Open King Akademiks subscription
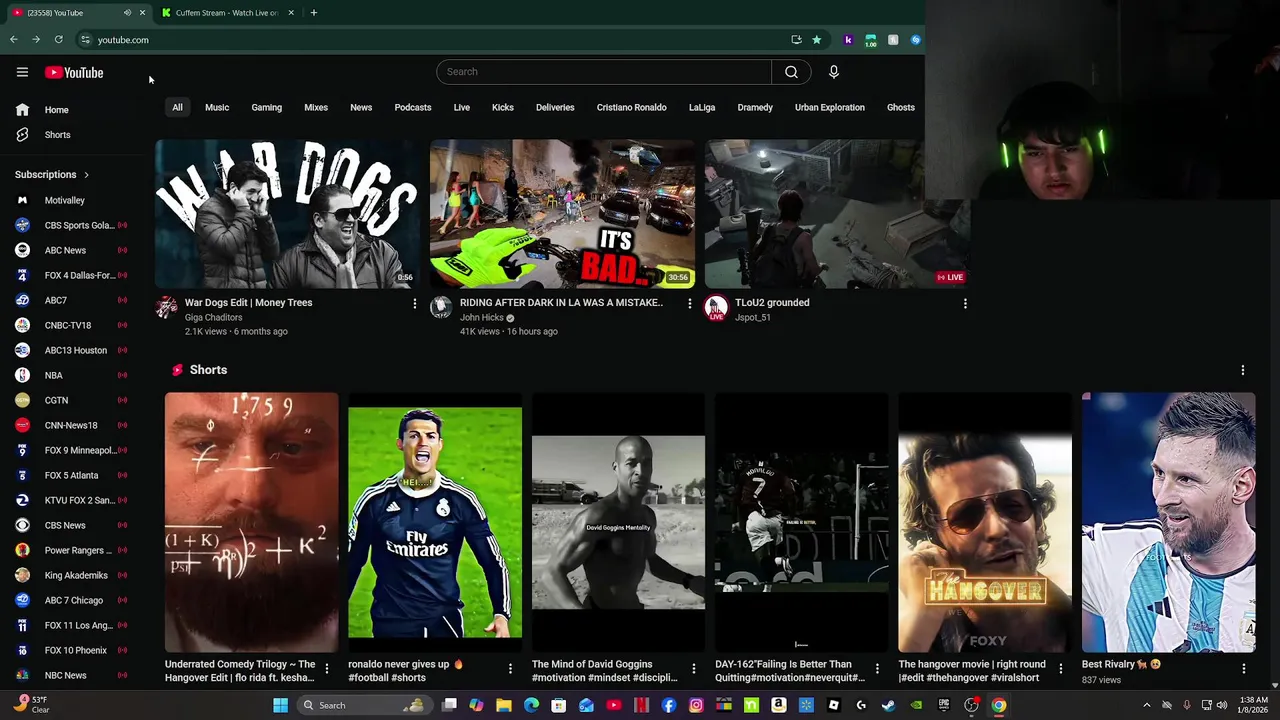The width and height of the screenshot is (1280, 720). [75, 575]
